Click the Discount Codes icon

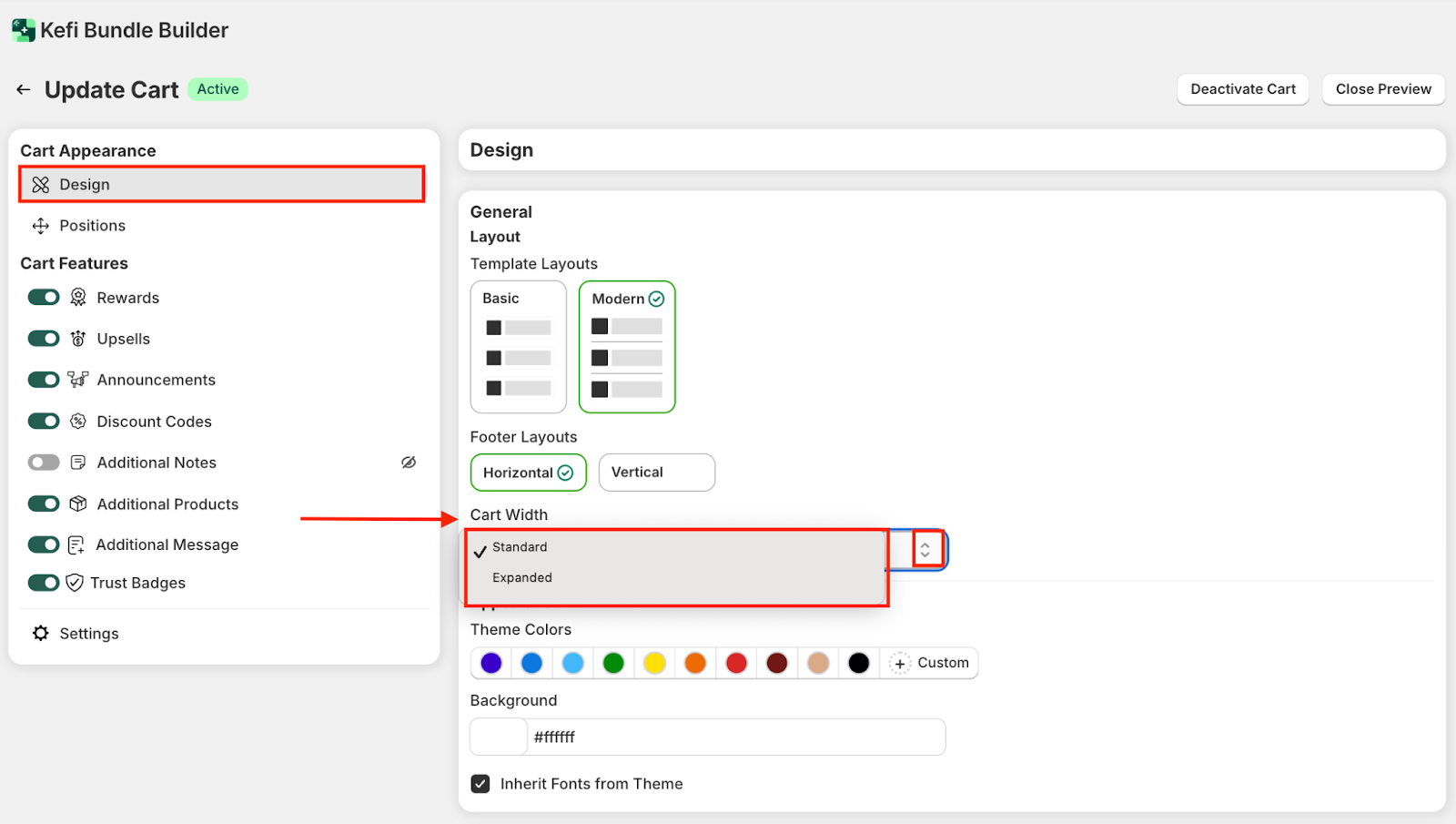click(78, 422)
